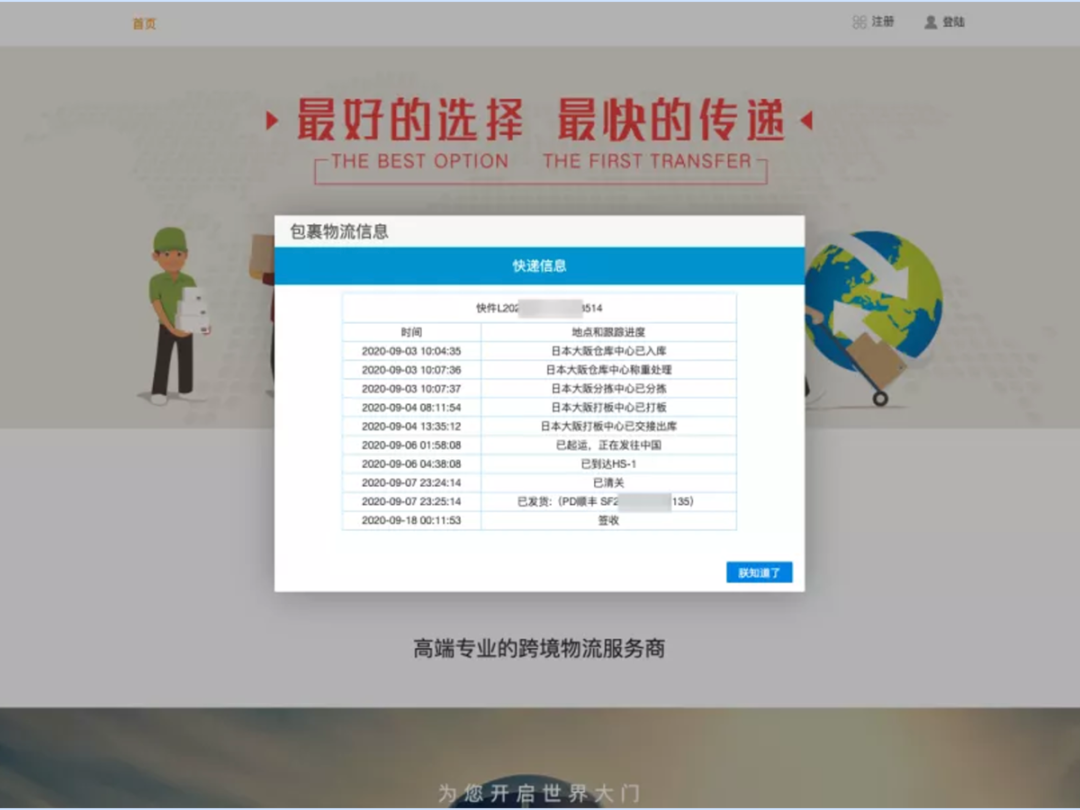This screenshot has height=810, width=1080.
Task: Click the 已清关 status cell
Action: coord(609,483)
